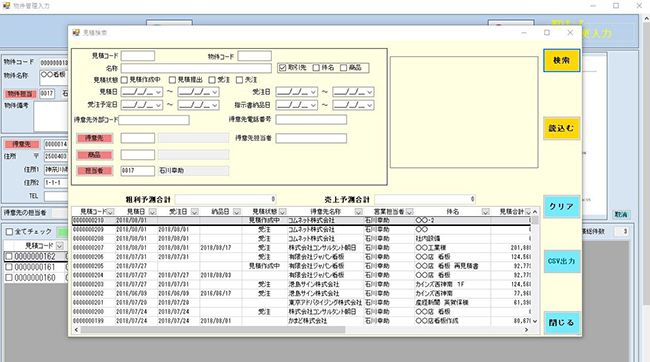The width and height of the screenshot is (650, 362).
Task: Click into the 名称 text field
Action: (196, 68)
